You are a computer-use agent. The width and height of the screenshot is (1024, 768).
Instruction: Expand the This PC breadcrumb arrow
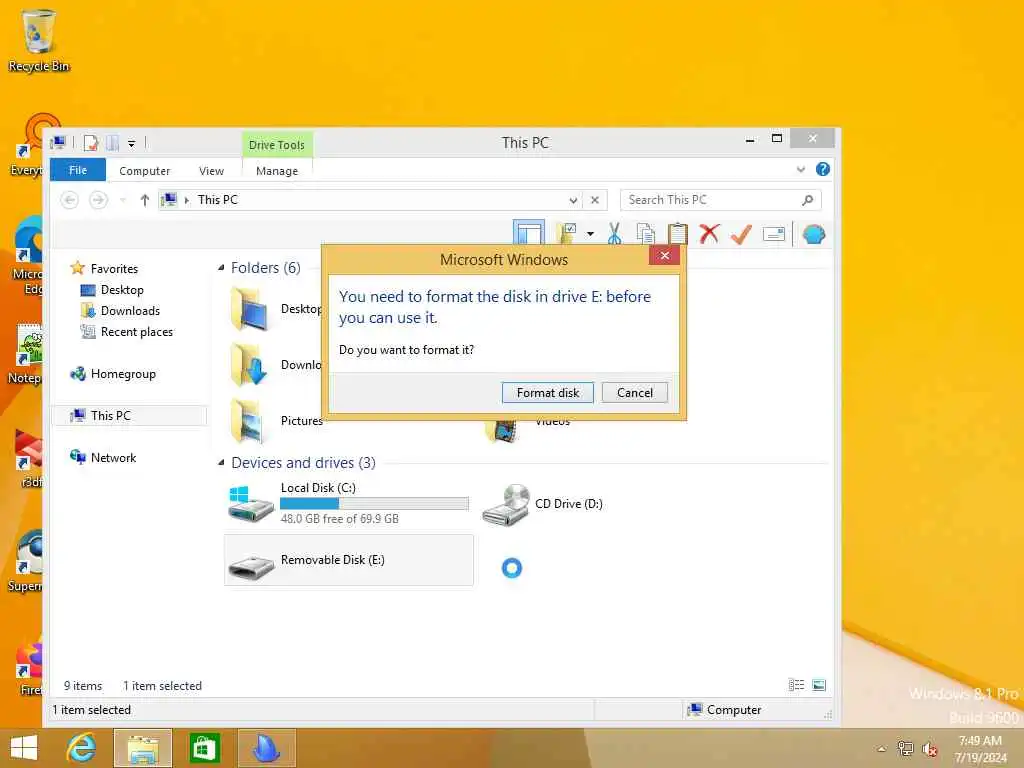click(x=187, y=200)
